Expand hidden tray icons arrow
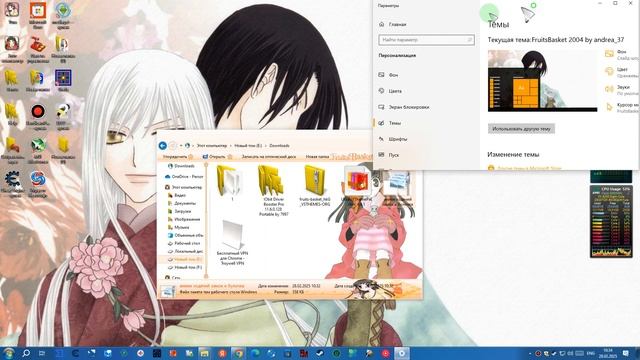Screen dimensions: 640x360 click(x=530, y=353)
